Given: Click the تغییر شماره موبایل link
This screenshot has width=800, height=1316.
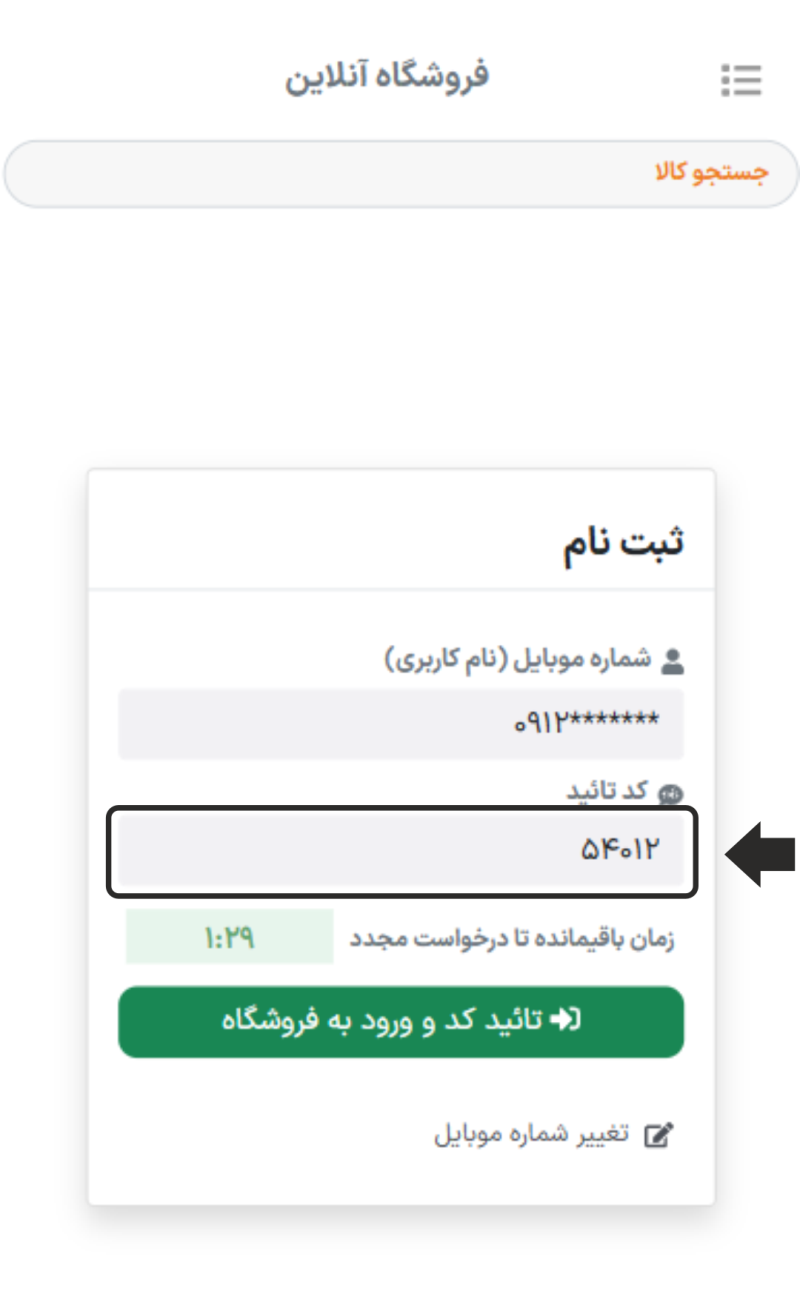Looking at the screenshot, I should (x=531, y=1135).
